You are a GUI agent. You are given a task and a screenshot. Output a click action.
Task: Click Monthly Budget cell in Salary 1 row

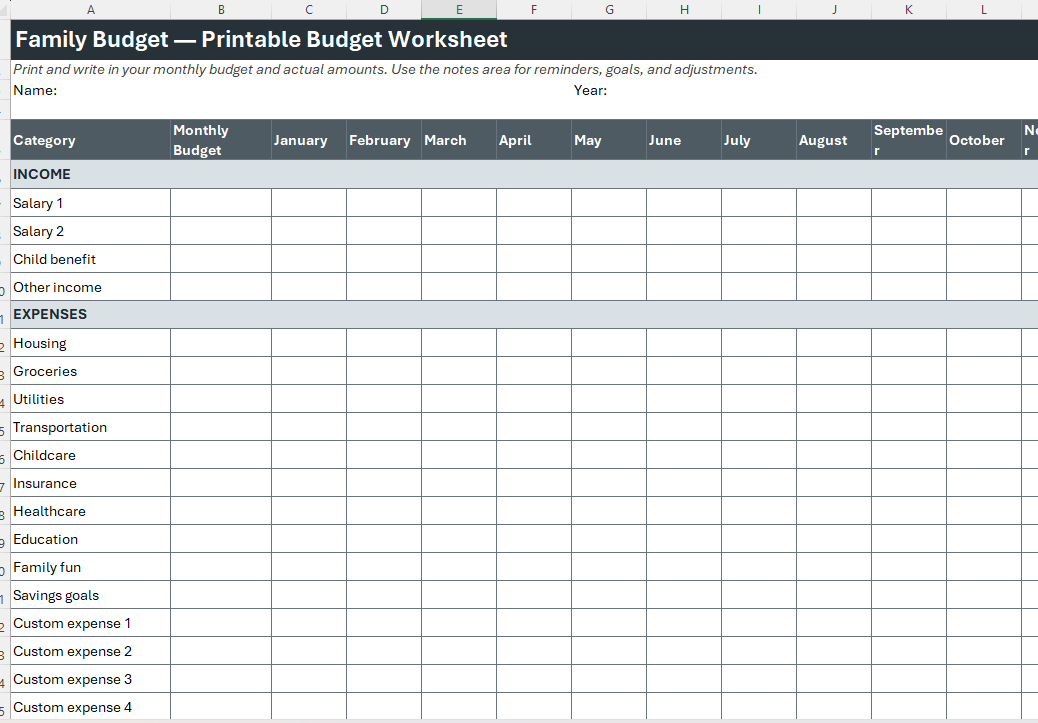click(x=221, y=203)
